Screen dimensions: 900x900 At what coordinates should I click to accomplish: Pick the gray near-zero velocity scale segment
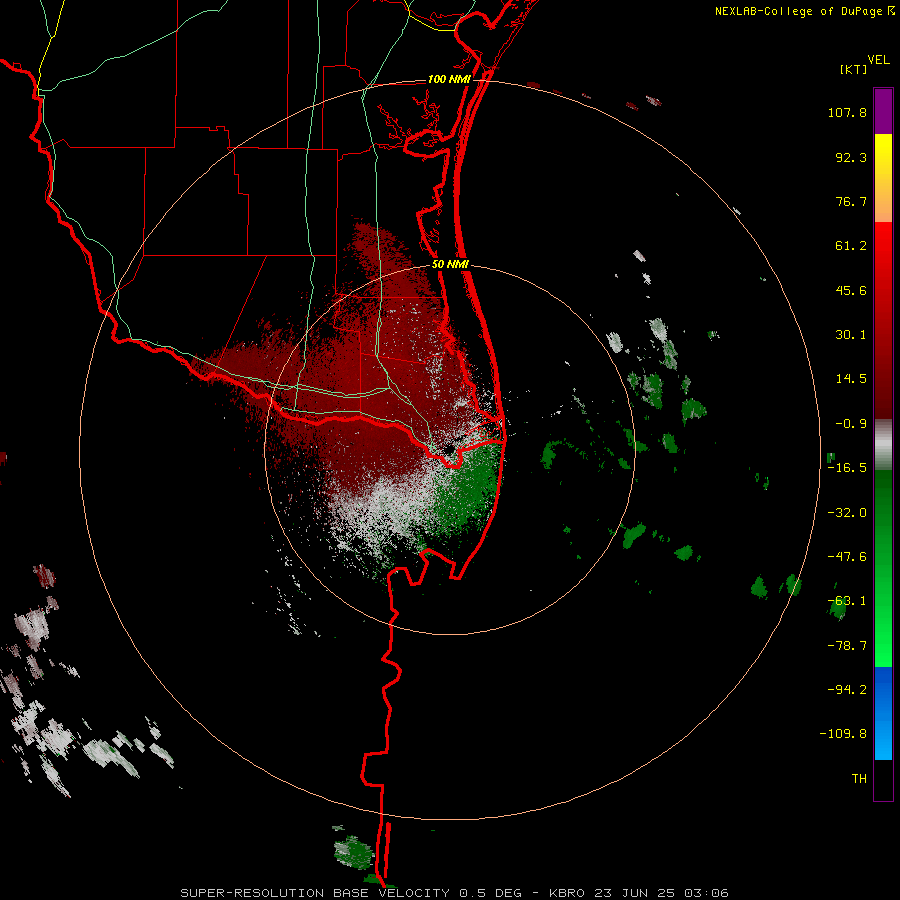pyautogui.click(x=883, y=444)
